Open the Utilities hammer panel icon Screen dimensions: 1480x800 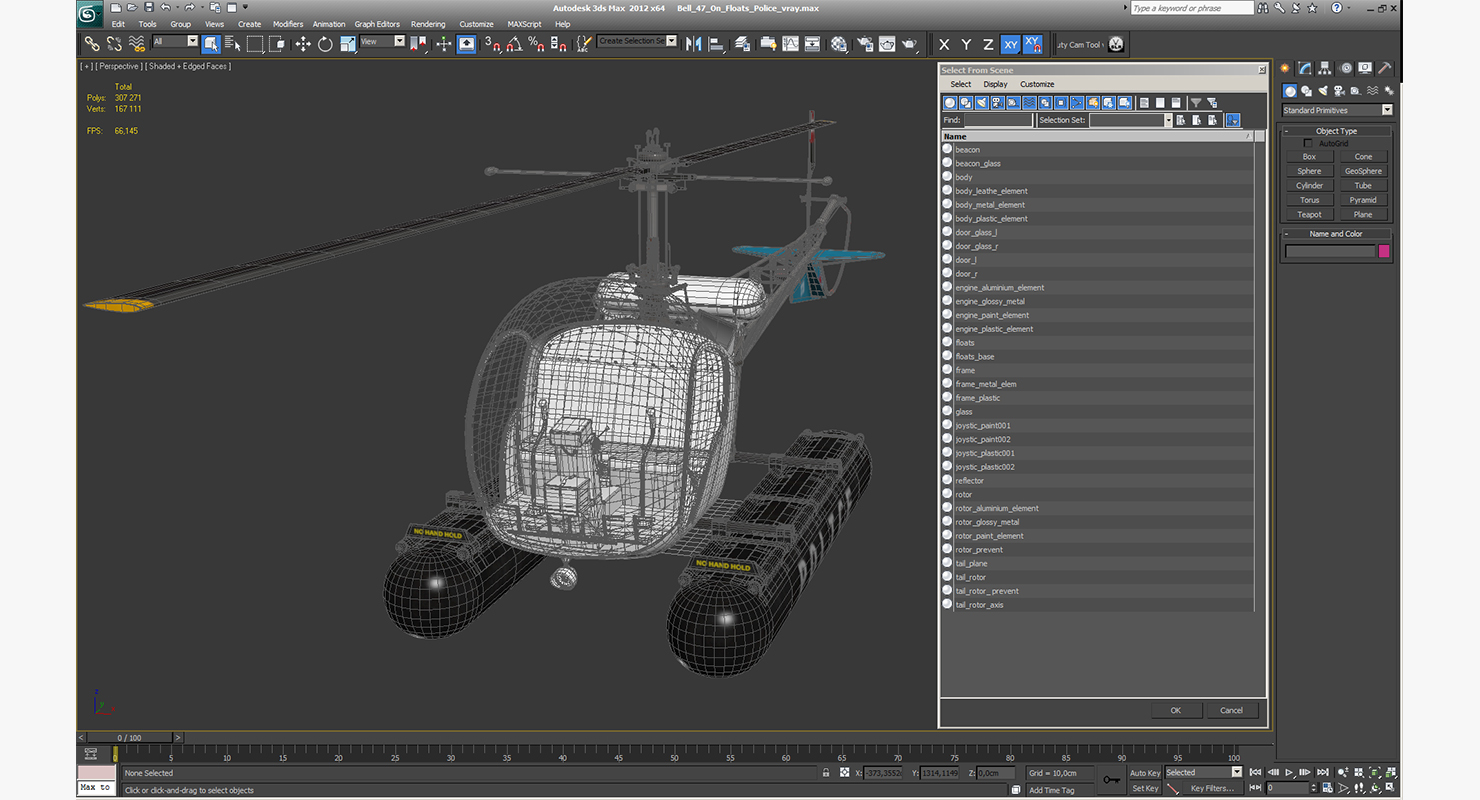click(x=1385, y=69)
